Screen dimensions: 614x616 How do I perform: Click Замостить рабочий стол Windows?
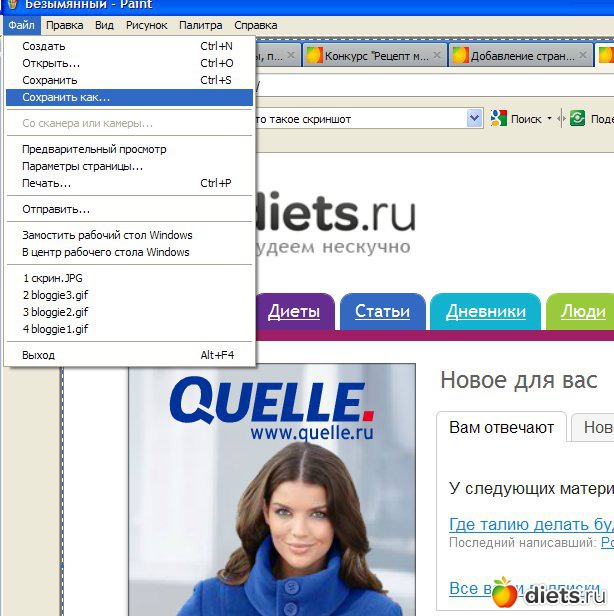107,235
